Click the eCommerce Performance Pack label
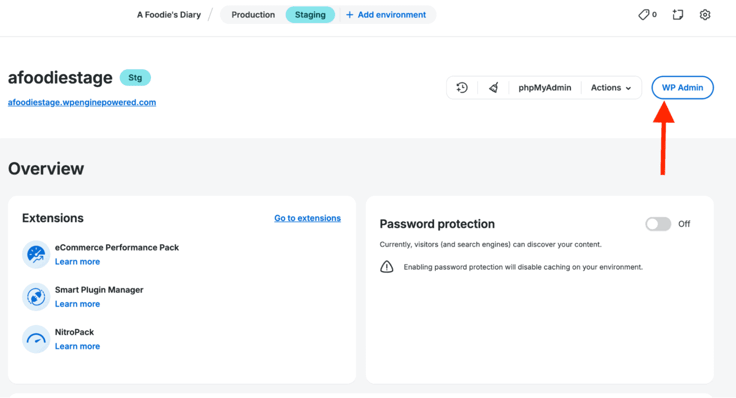Image resolution: width=736 pixels, height=398 pixels. click(x=117, y=247)
